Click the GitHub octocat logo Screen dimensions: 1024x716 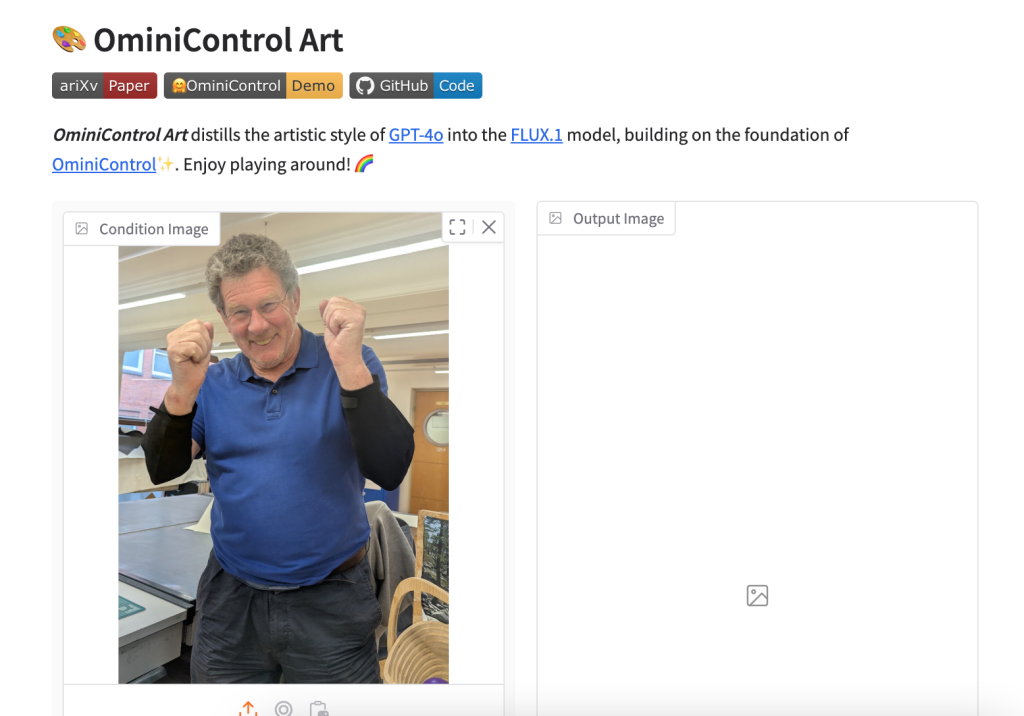365,86
